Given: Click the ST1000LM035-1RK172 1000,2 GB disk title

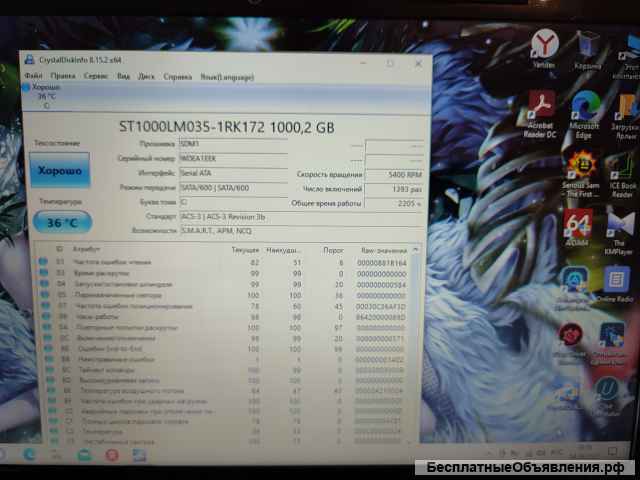Looking at the screenshot, I should [227, 127].
